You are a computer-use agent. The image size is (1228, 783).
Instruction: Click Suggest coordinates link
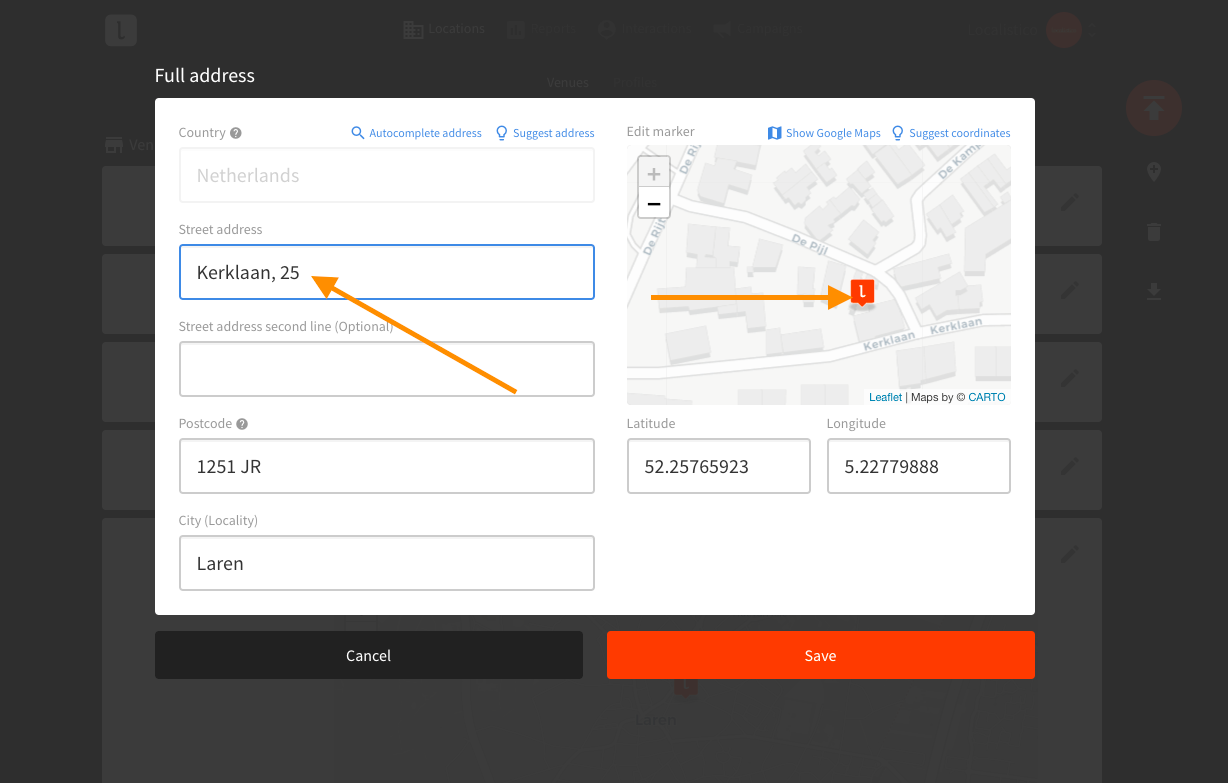point(951,133)
